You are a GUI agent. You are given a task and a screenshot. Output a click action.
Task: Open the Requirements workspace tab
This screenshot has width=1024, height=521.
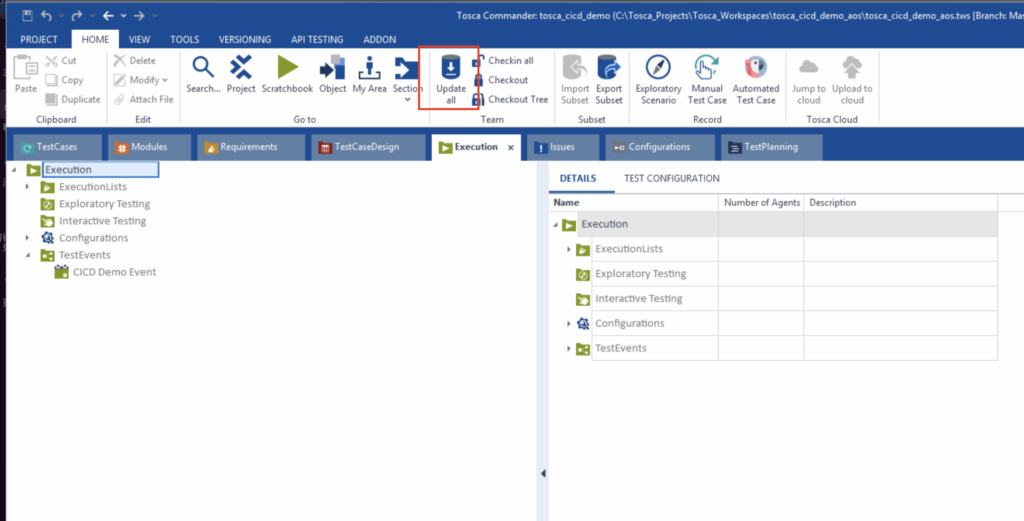click(251, 147)
